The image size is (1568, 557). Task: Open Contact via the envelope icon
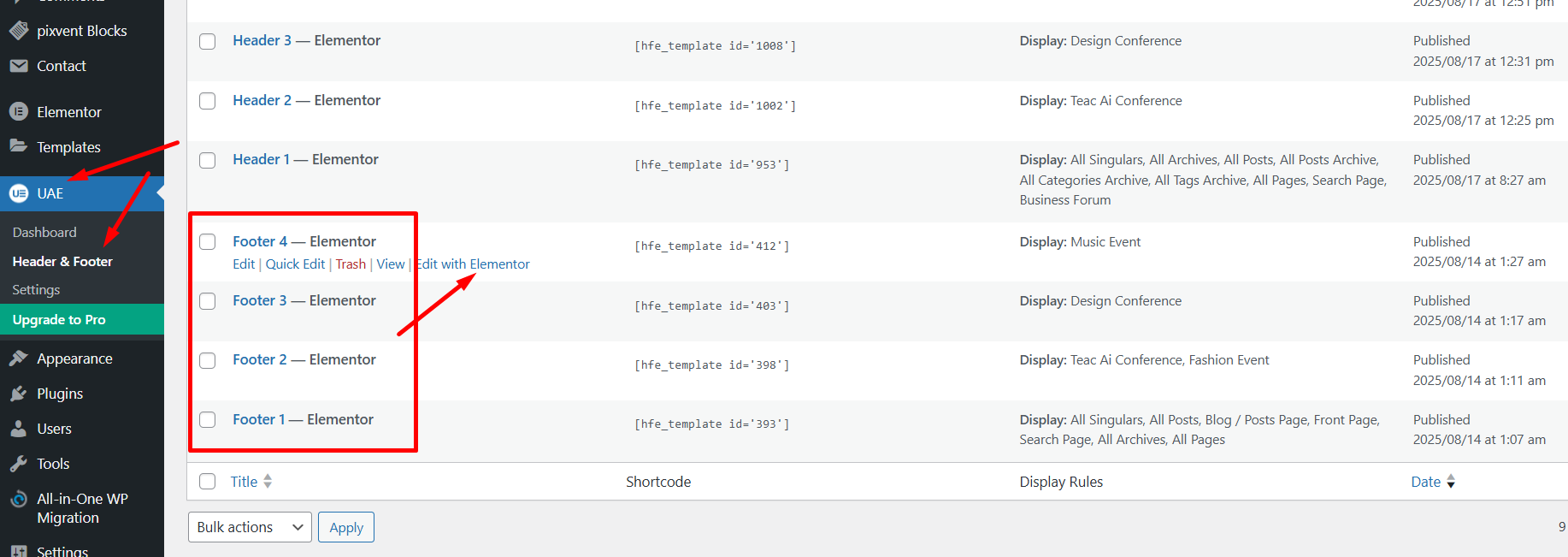pyautogui.click(x=19, y=66)
